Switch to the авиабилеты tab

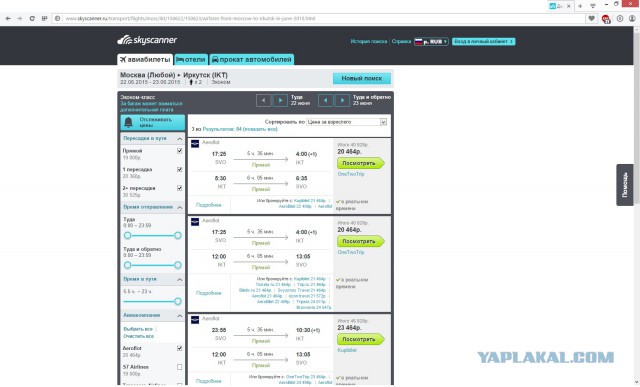(x=145, y=60)
